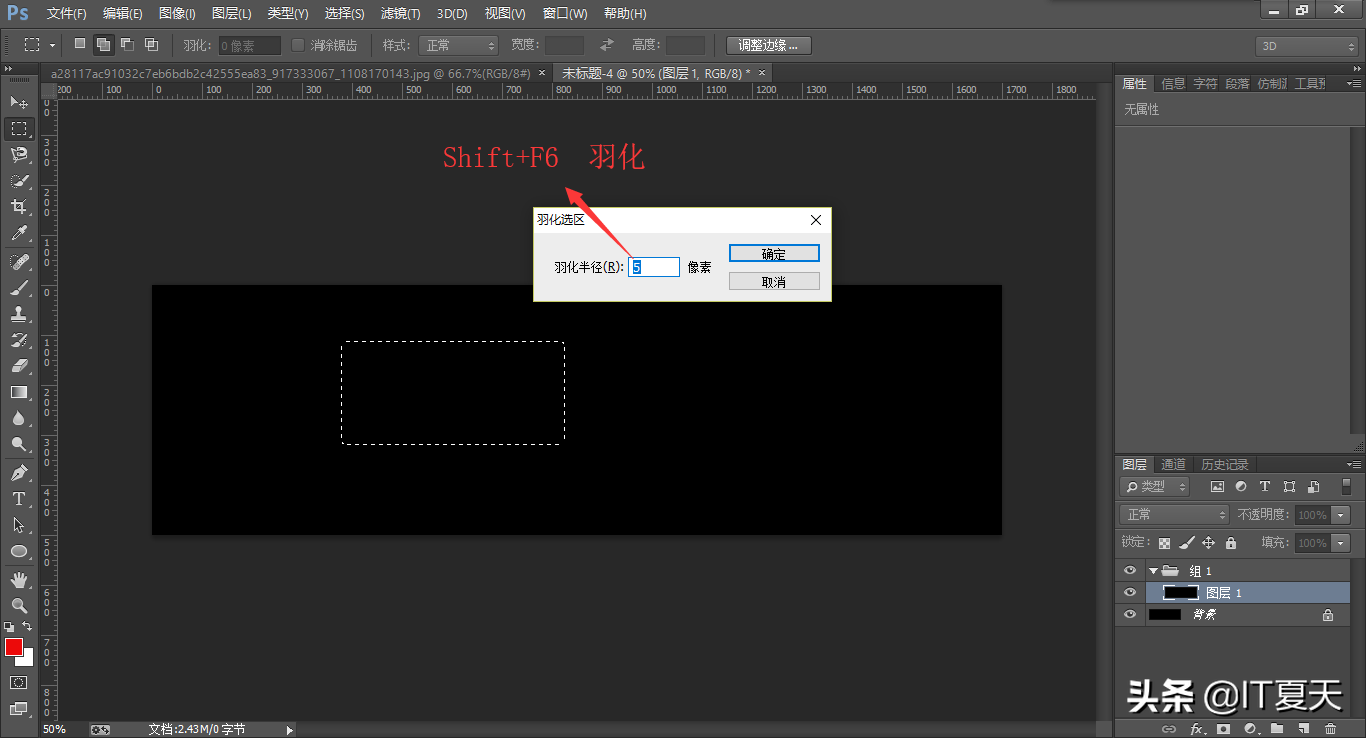Click the delete layer trash icon
The image size is (1366, 738).
1330,728
